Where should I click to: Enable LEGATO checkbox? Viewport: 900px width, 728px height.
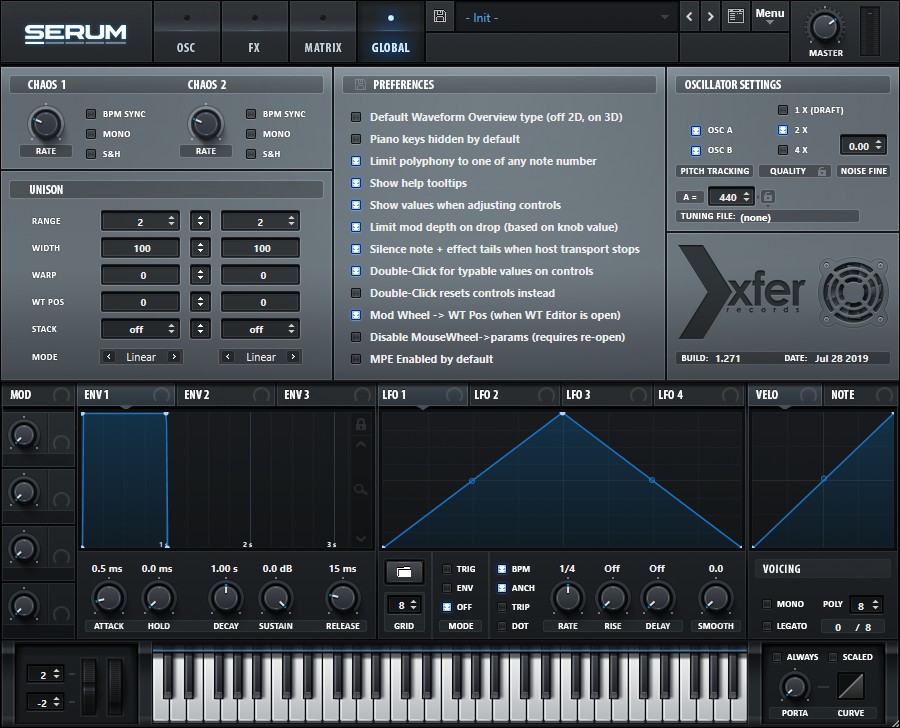(767, 626)
